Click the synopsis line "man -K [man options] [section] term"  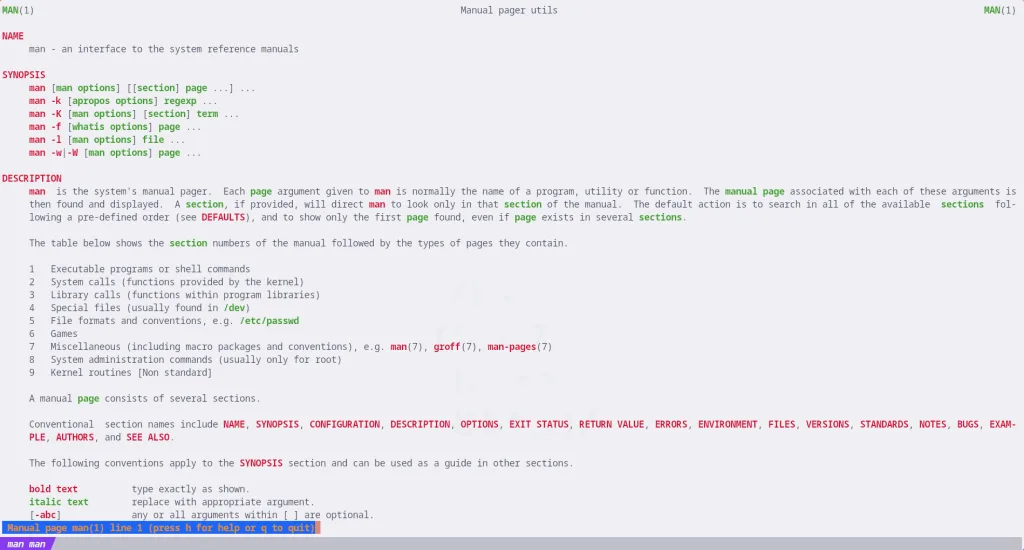(x=134, y=114)
